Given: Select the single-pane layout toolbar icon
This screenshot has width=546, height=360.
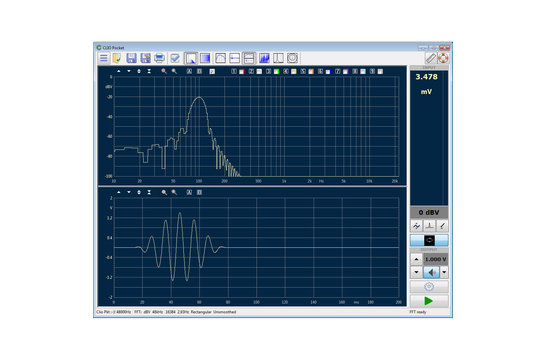Looking at the screenshot, I should (235, 58).
